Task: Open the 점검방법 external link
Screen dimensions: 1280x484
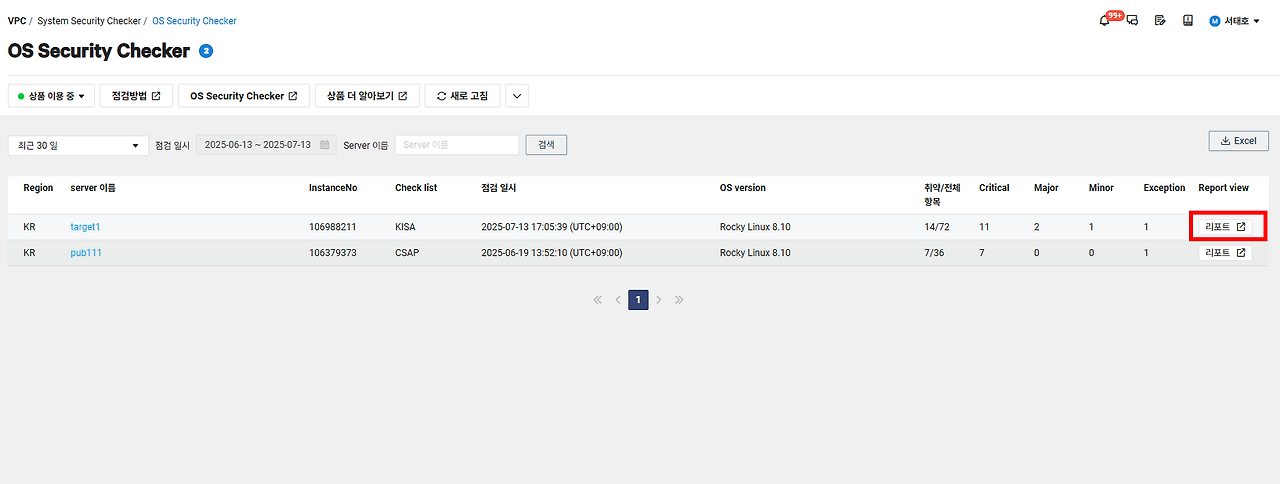Action: pos(136,96)
